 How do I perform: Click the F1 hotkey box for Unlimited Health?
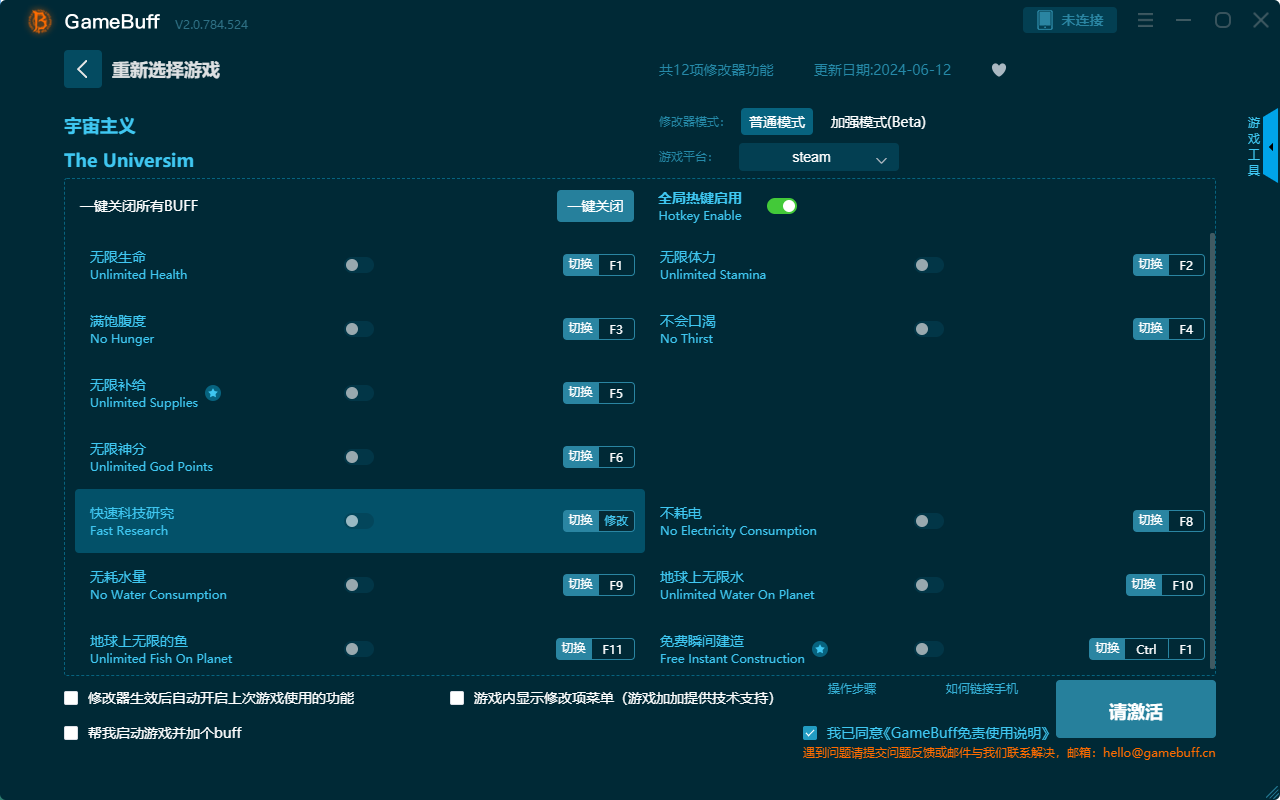tap(616, 265)
